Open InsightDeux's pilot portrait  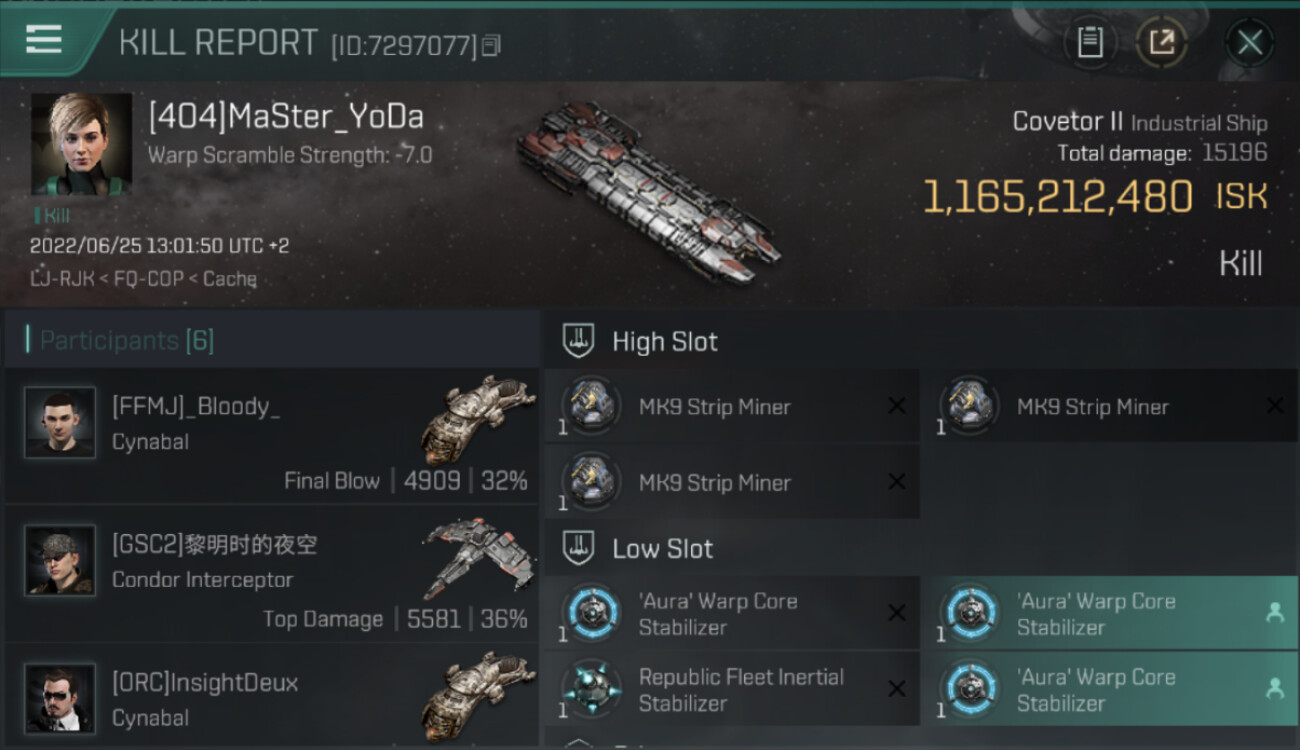[60, 698]
